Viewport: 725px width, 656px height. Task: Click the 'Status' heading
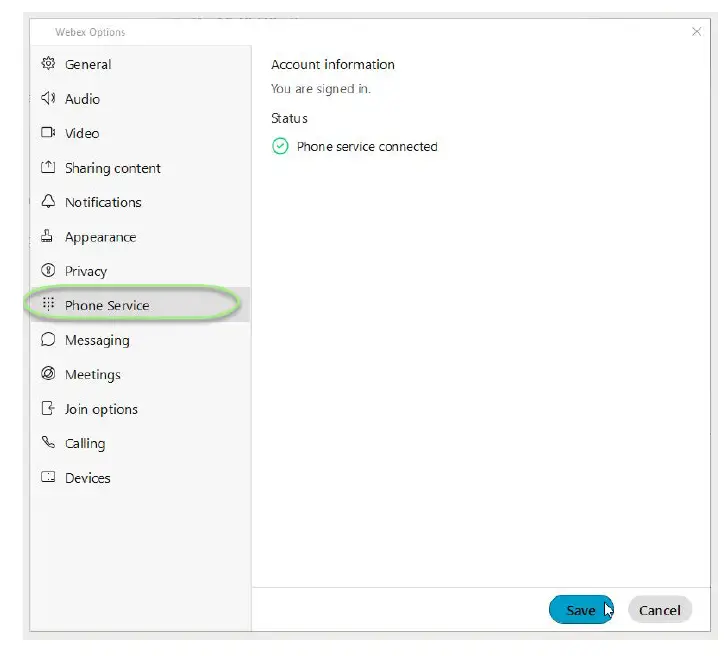click(x=289, y=118)
